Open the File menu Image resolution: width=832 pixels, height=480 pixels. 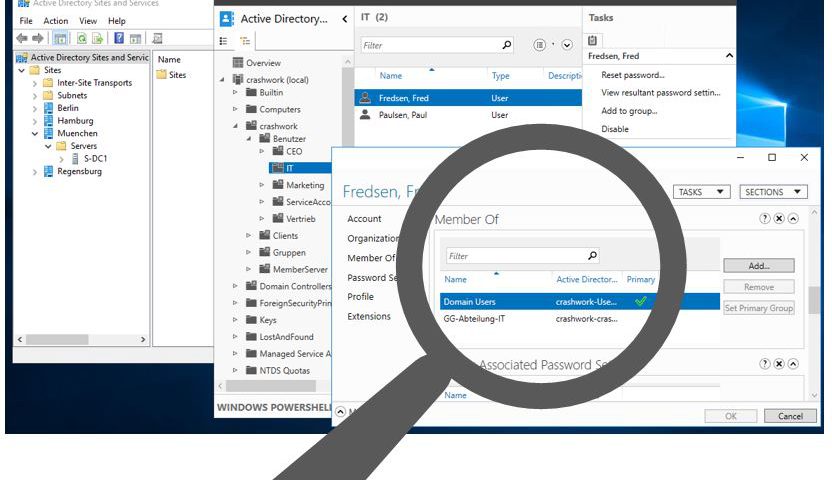[26, 21]
